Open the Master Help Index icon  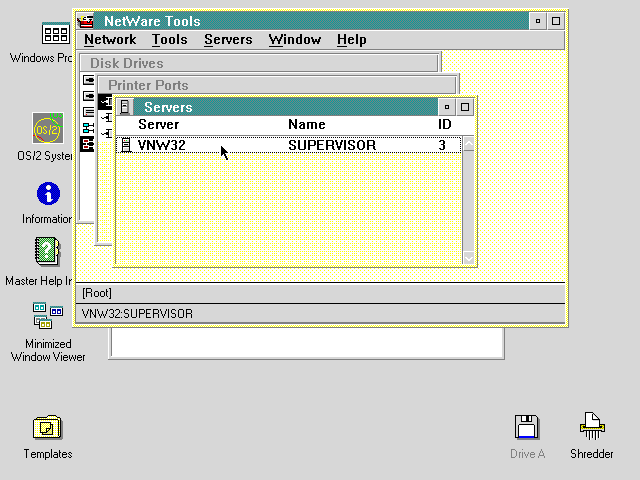(x=47, y=251)
